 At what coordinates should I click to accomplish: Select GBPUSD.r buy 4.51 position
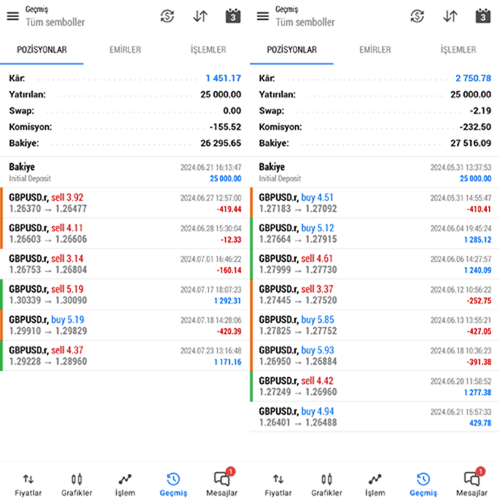click(375, 203)
